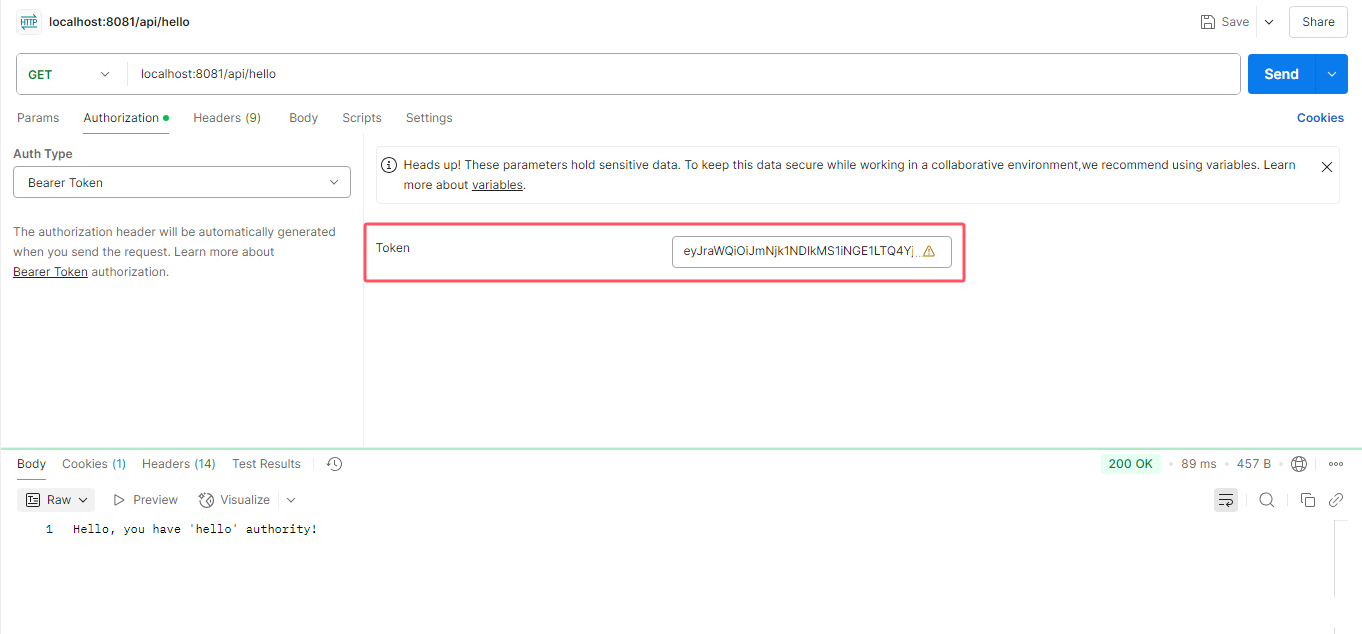Open the response more options ellipsis
The height and width of the screenshot is (634, 1362).
(1336, 464)
